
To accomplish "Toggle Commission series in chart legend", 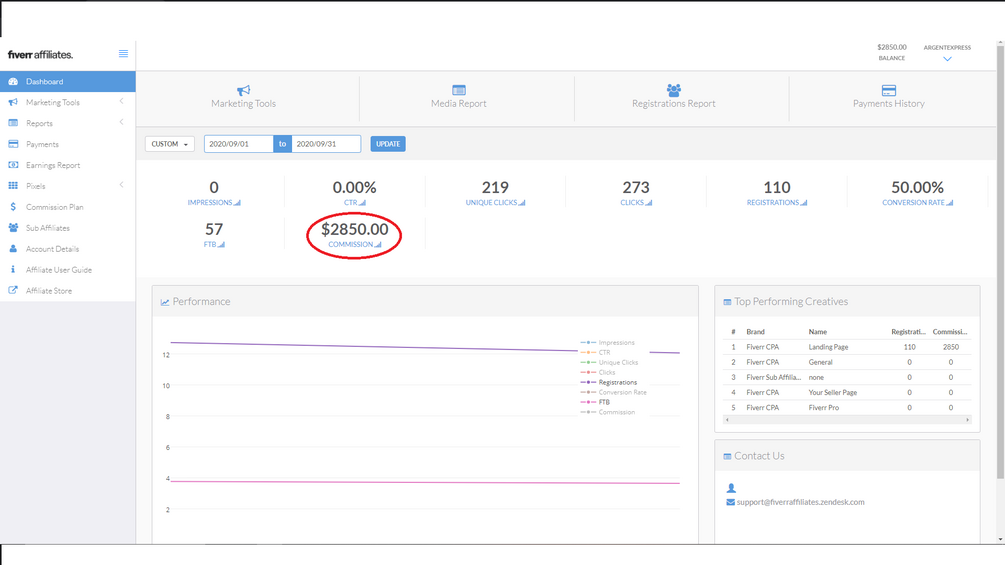I will tap(608, 412).
